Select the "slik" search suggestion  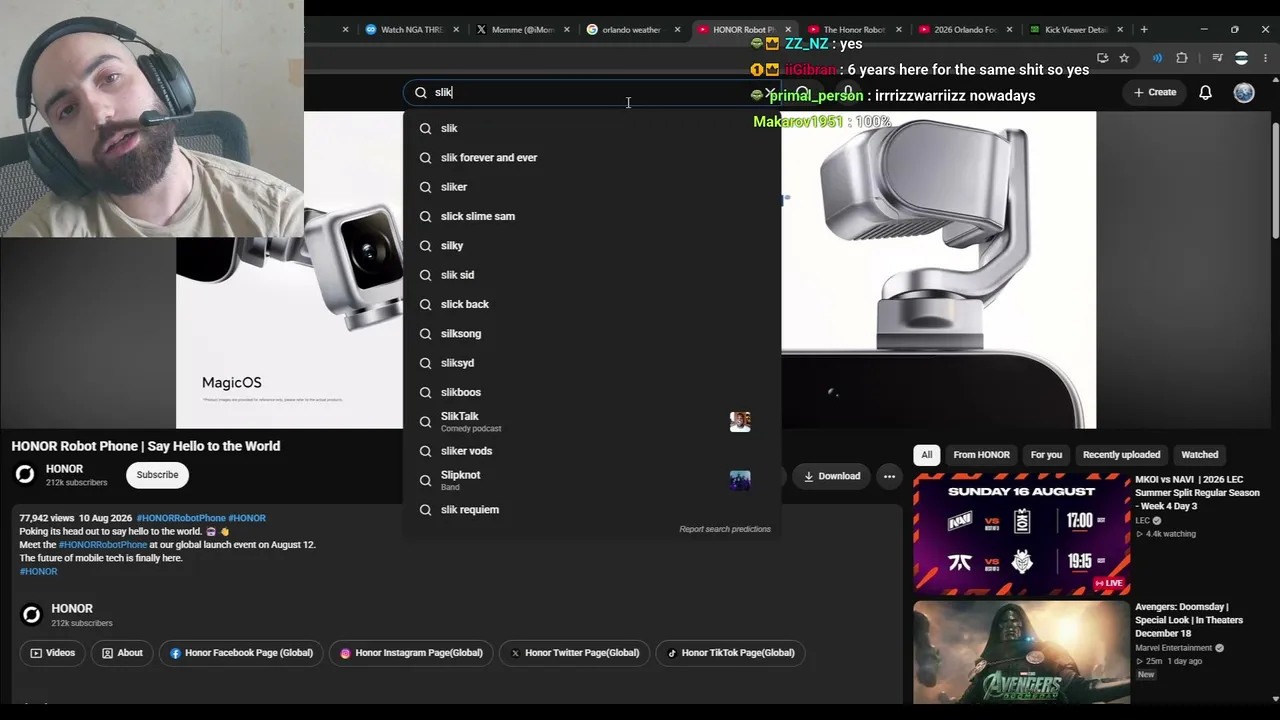[x=592, y=129]
